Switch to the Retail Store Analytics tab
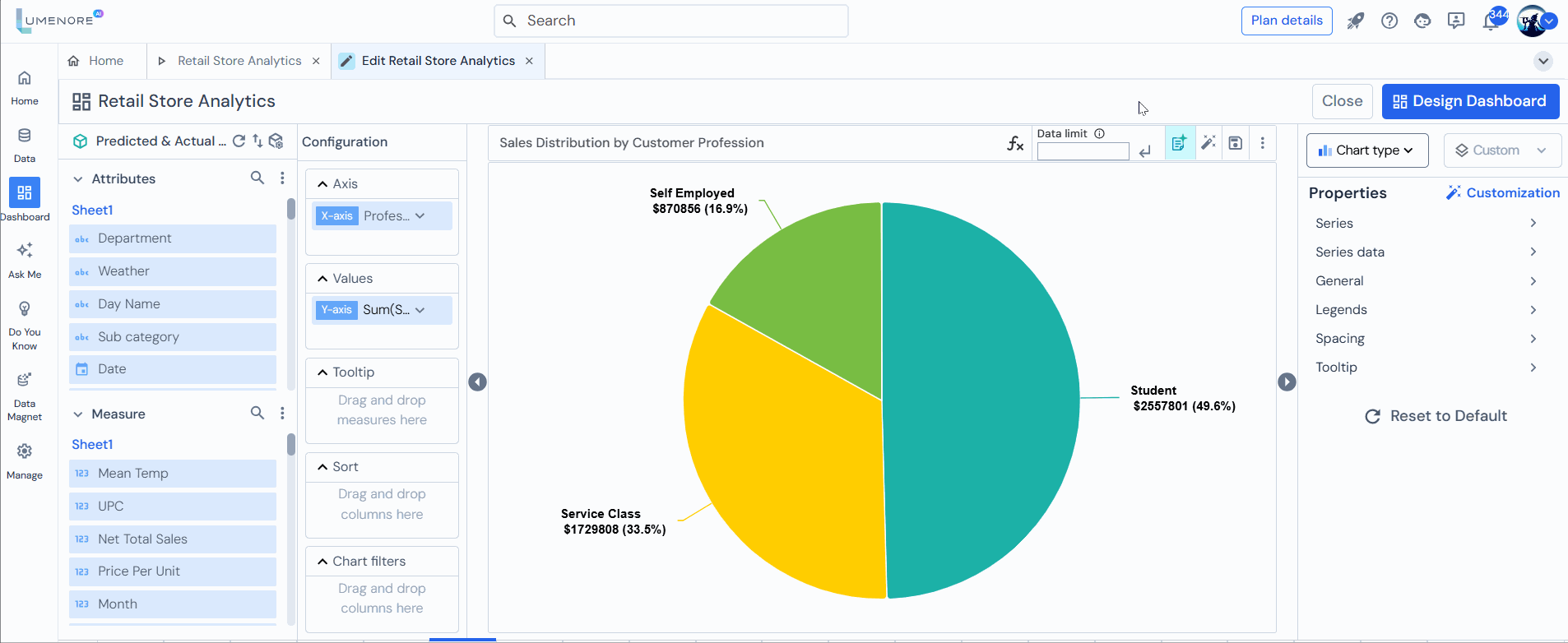The height and width of the screenshot is (643, 1568). [x=239, y=61]
